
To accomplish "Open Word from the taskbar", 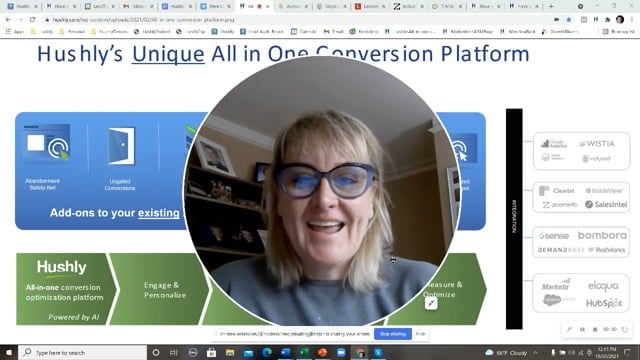I will [x=285, y=352].
